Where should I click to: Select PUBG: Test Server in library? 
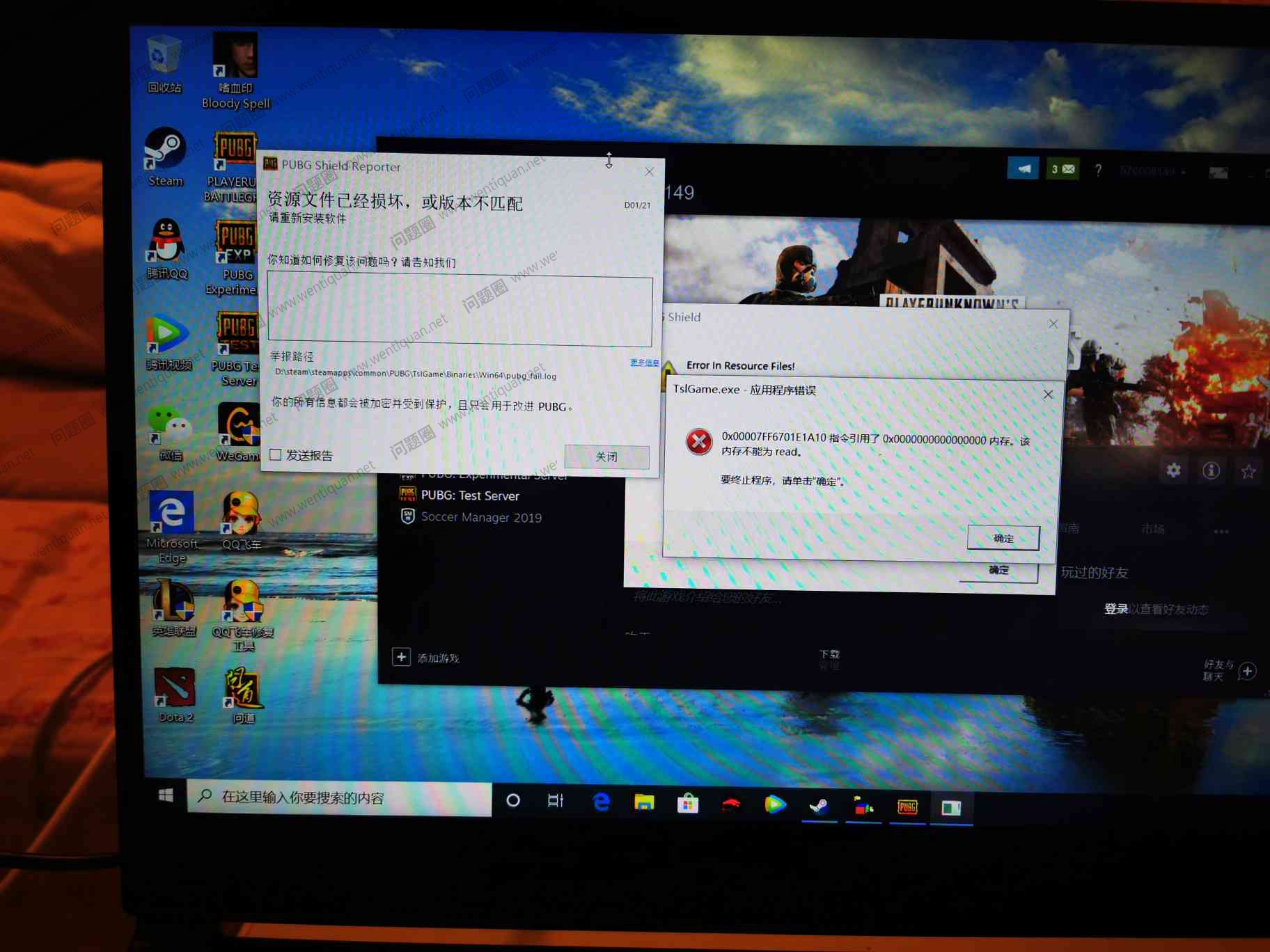click(469, 495)
